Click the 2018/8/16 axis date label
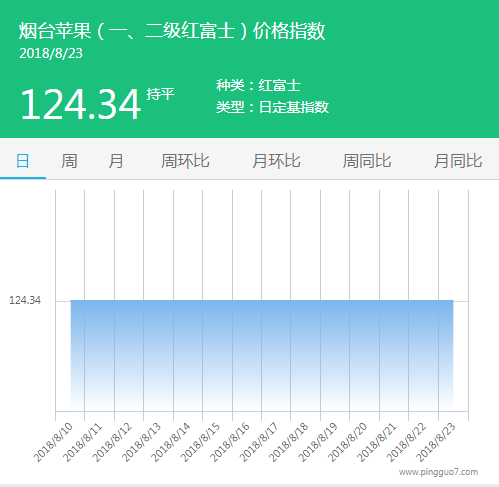This screenshot has width=499, height=487. click(230, 442)
